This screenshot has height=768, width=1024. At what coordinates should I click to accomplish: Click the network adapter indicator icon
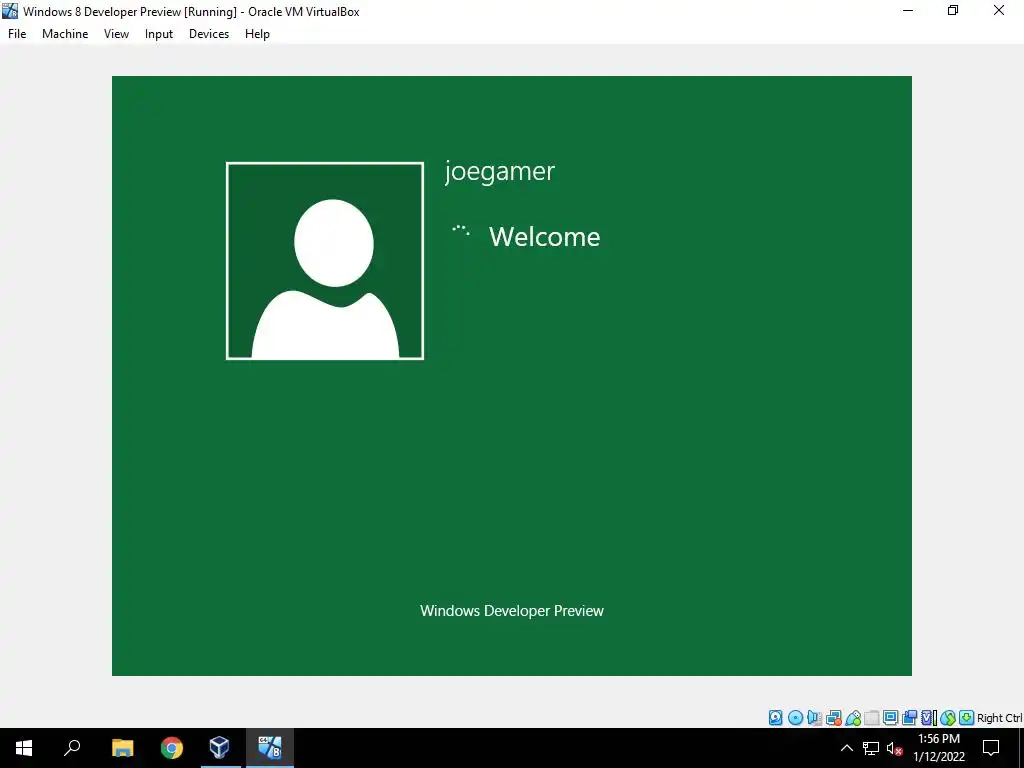coord(833,718)
